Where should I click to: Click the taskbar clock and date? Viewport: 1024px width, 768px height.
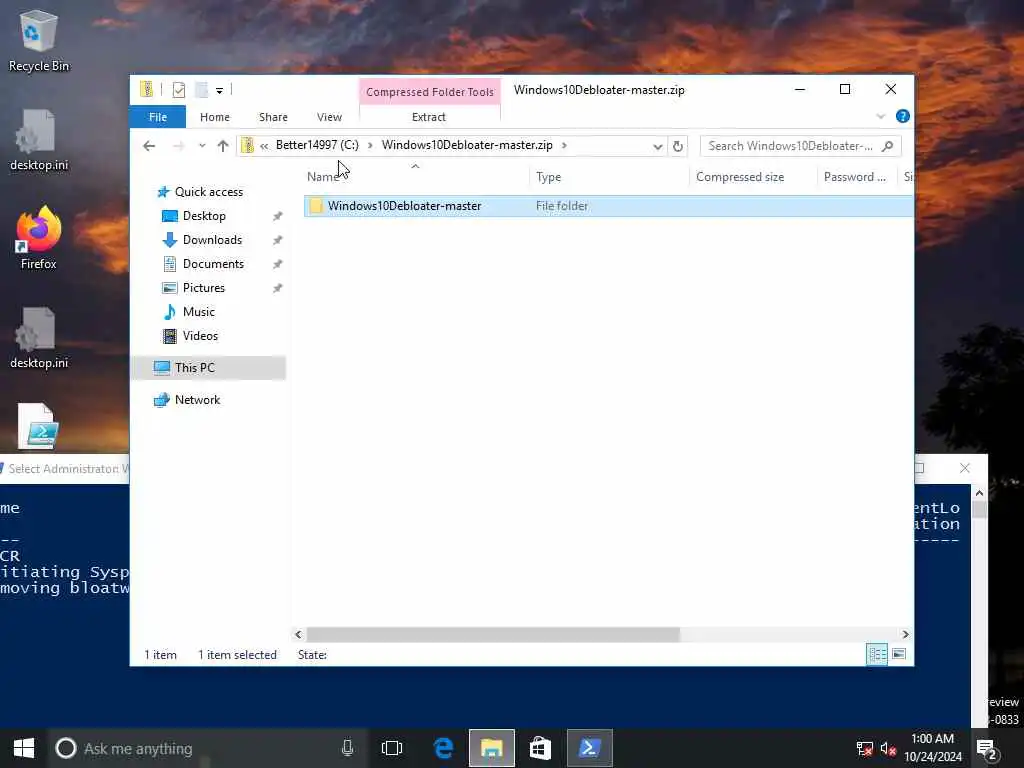(x=933, y=748)
